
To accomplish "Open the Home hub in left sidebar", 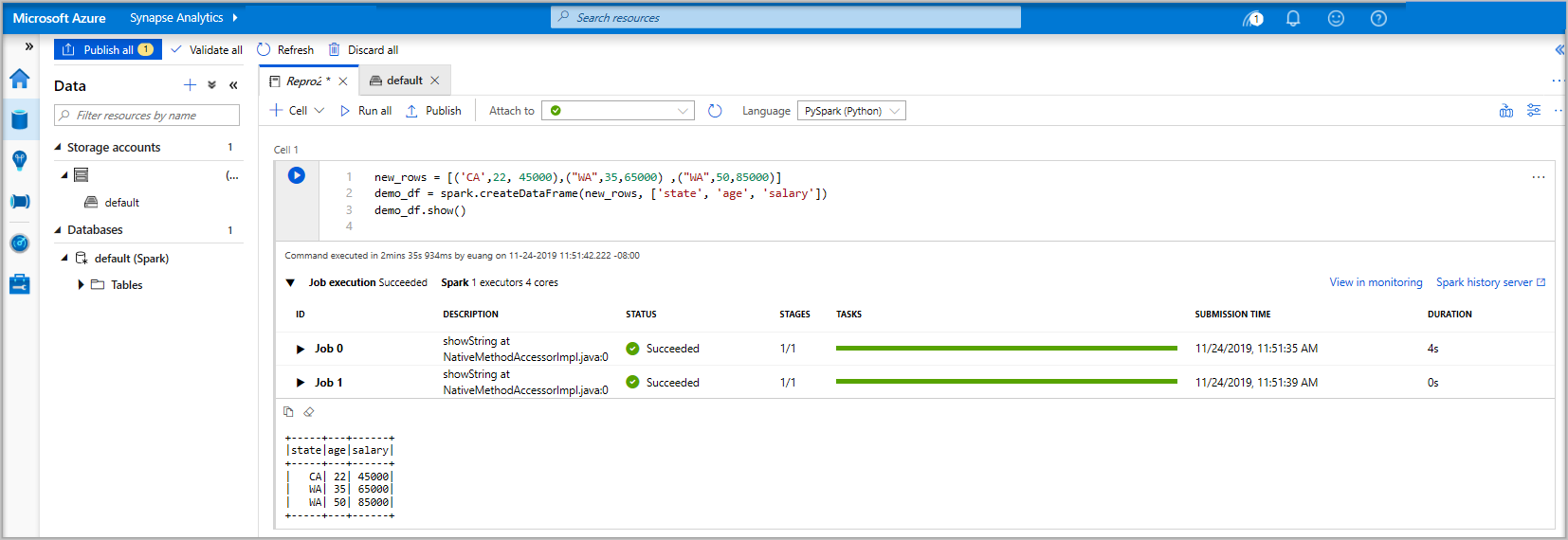I will pyautogui.click(x=20, y=79).
